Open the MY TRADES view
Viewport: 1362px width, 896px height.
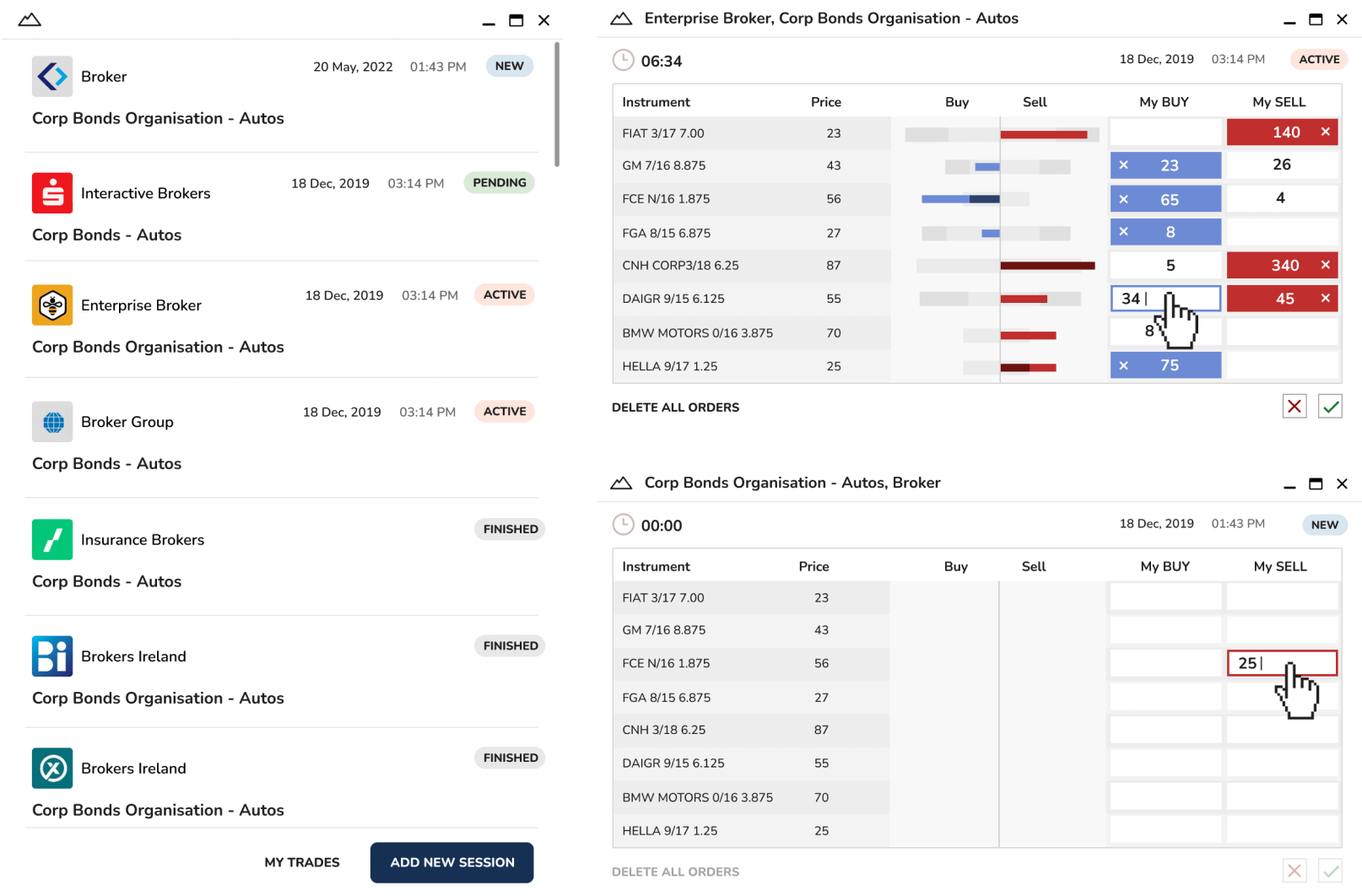[302, 862]
